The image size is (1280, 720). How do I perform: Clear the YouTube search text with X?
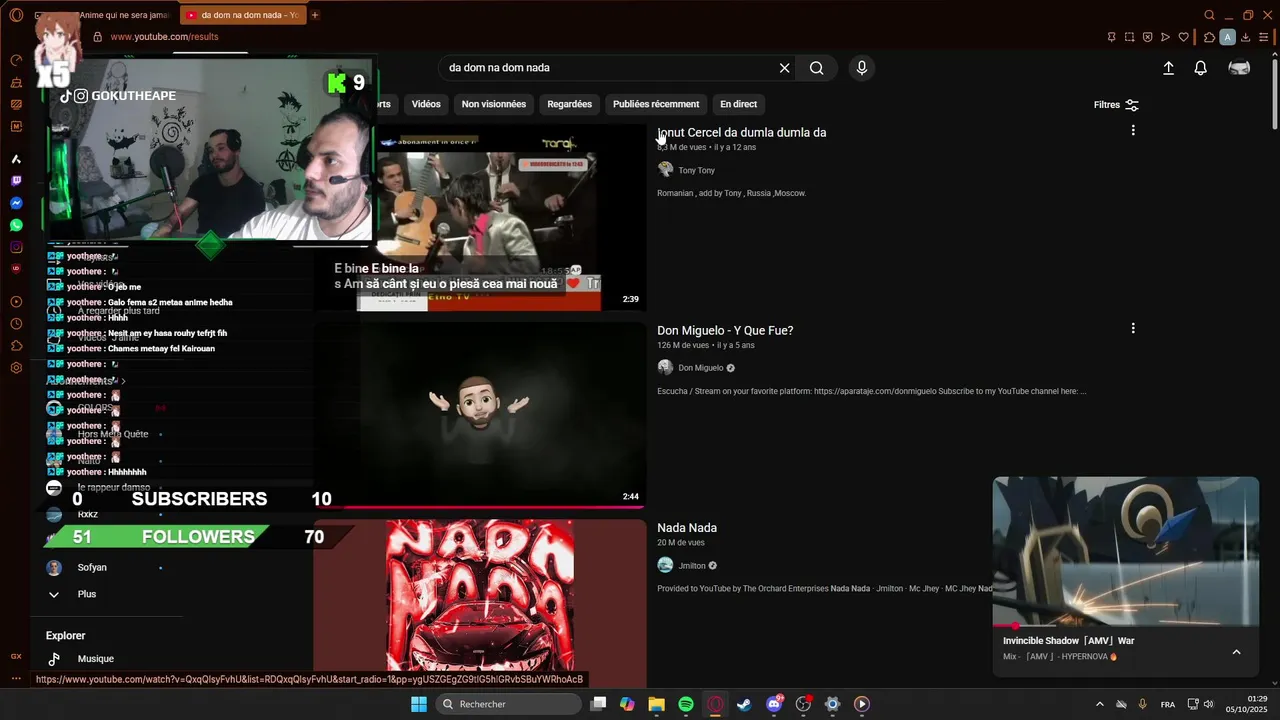pyautogui.click(x=785, y=68)
